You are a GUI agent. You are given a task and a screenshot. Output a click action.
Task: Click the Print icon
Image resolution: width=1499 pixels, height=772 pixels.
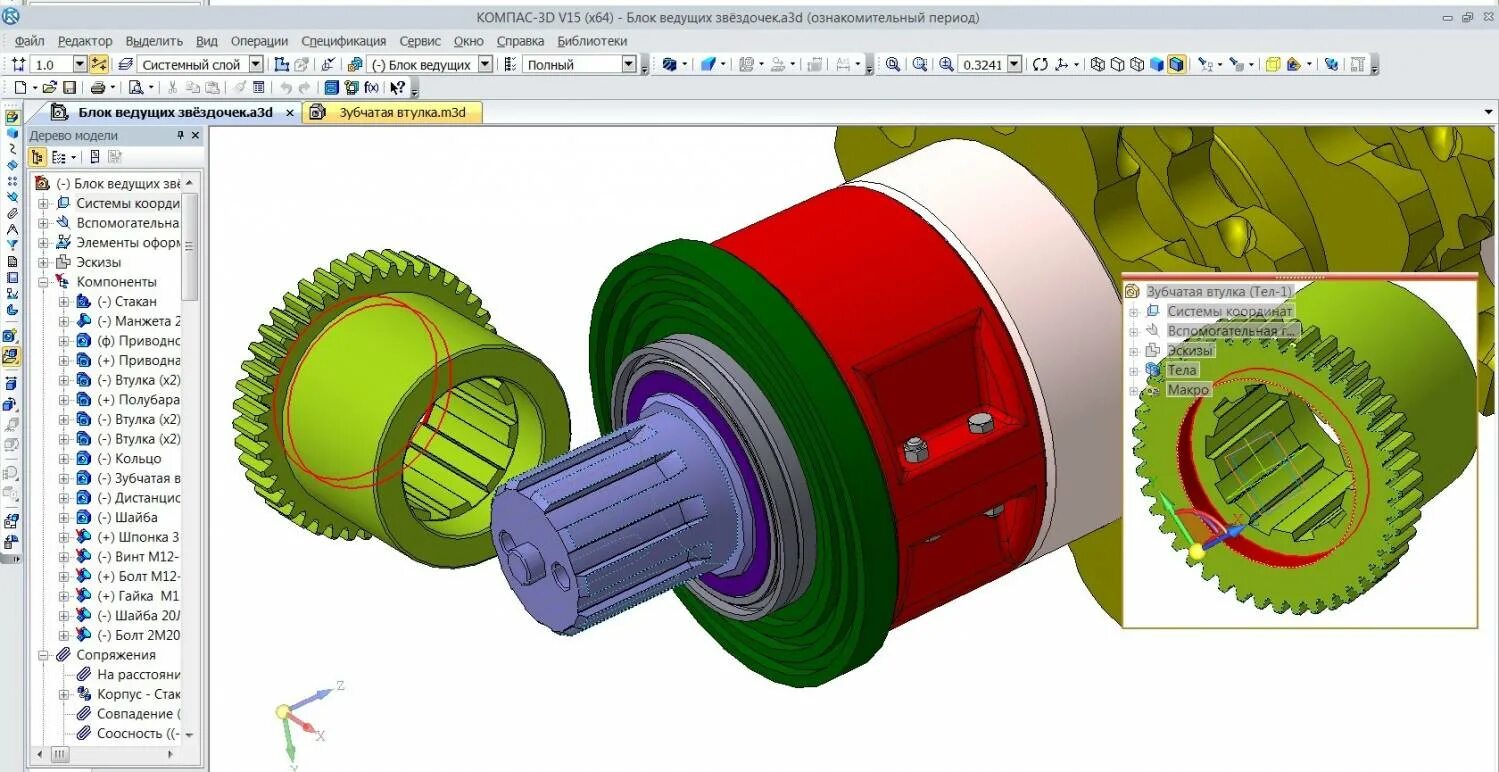[x=97, y=87]
